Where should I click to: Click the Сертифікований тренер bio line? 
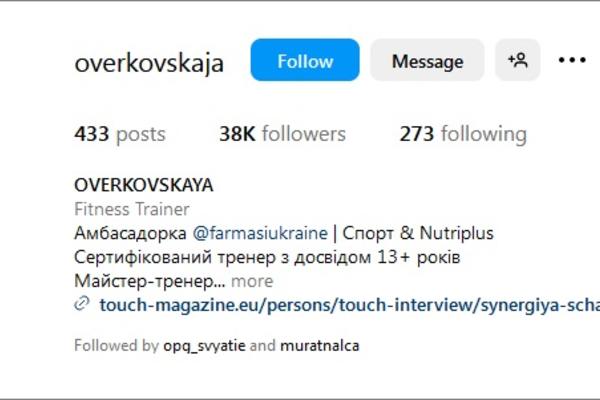click(x=267, y=257)
